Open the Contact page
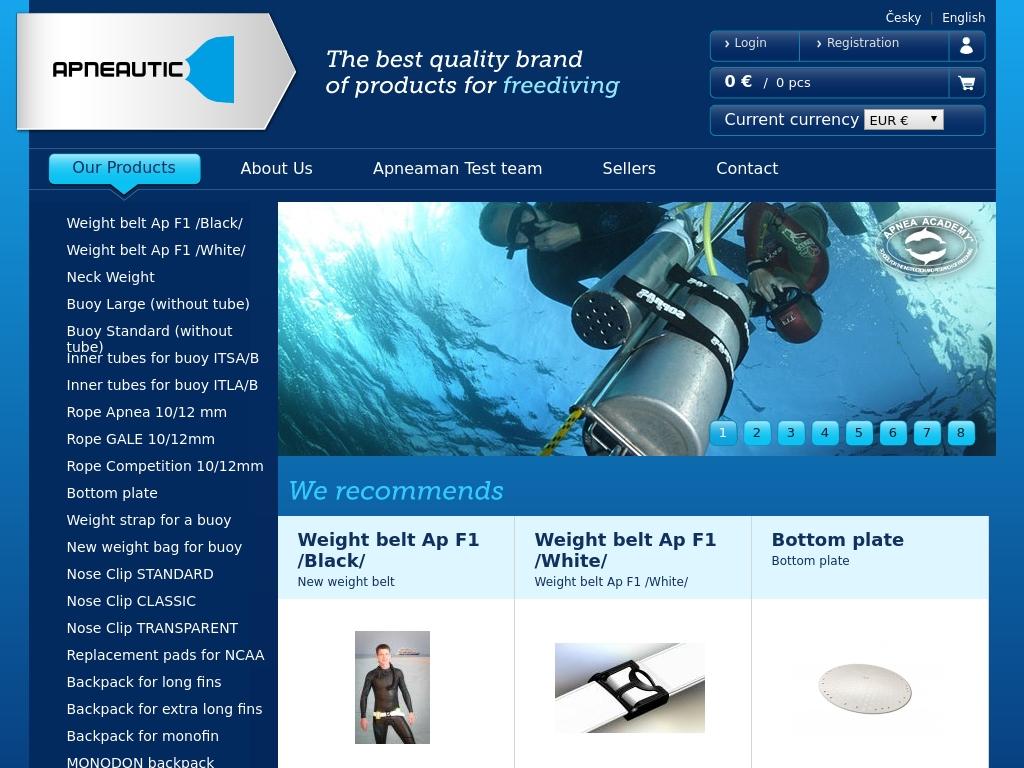This screenshot has width=1024, height=768. pyautogui.click(x=746, y=169)
